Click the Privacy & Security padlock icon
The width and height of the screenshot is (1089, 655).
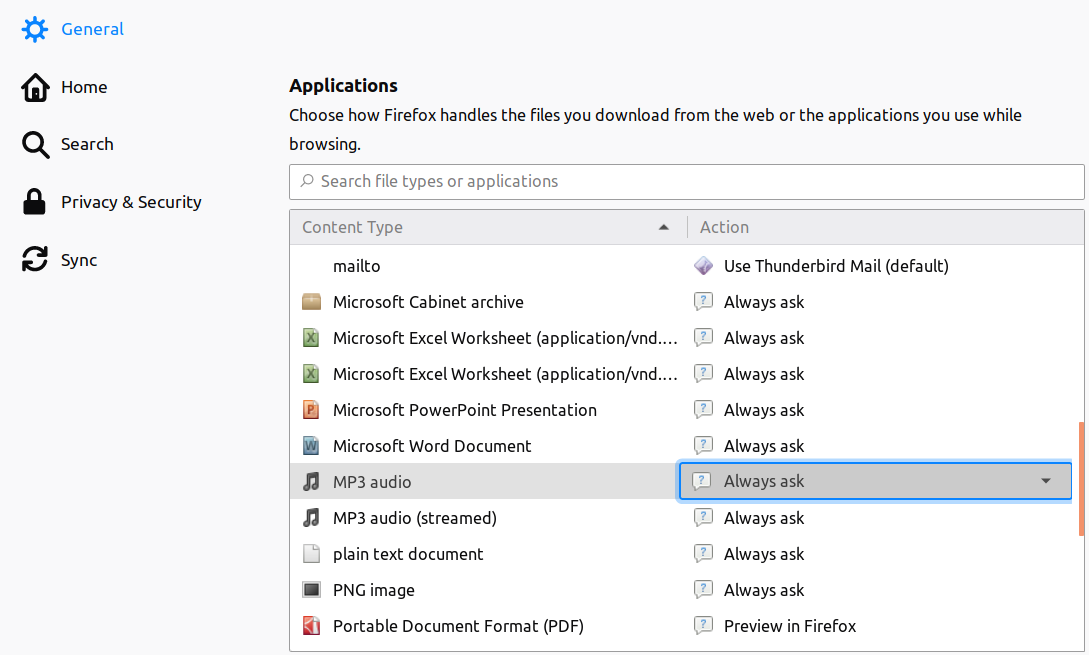[35, 202]
